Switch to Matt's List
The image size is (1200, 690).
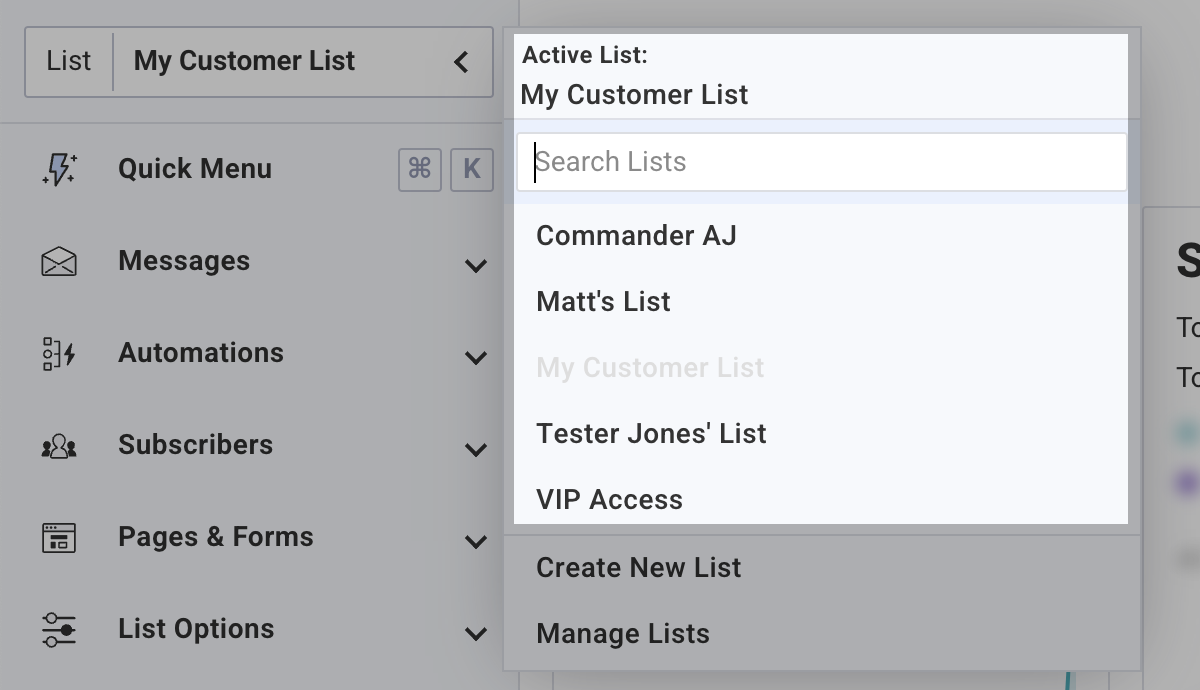603,302
